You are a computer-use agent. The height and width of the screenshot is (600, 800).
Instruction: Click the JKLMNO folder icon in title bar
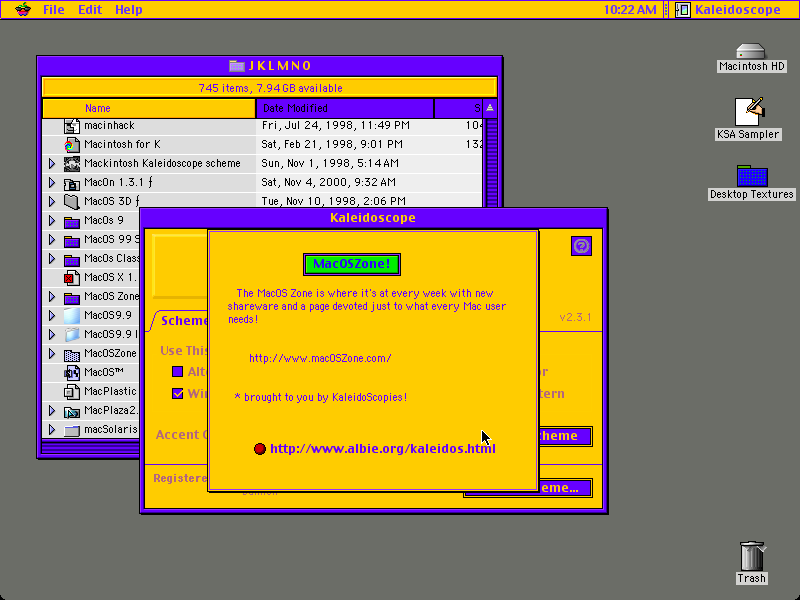pos(237,65)
